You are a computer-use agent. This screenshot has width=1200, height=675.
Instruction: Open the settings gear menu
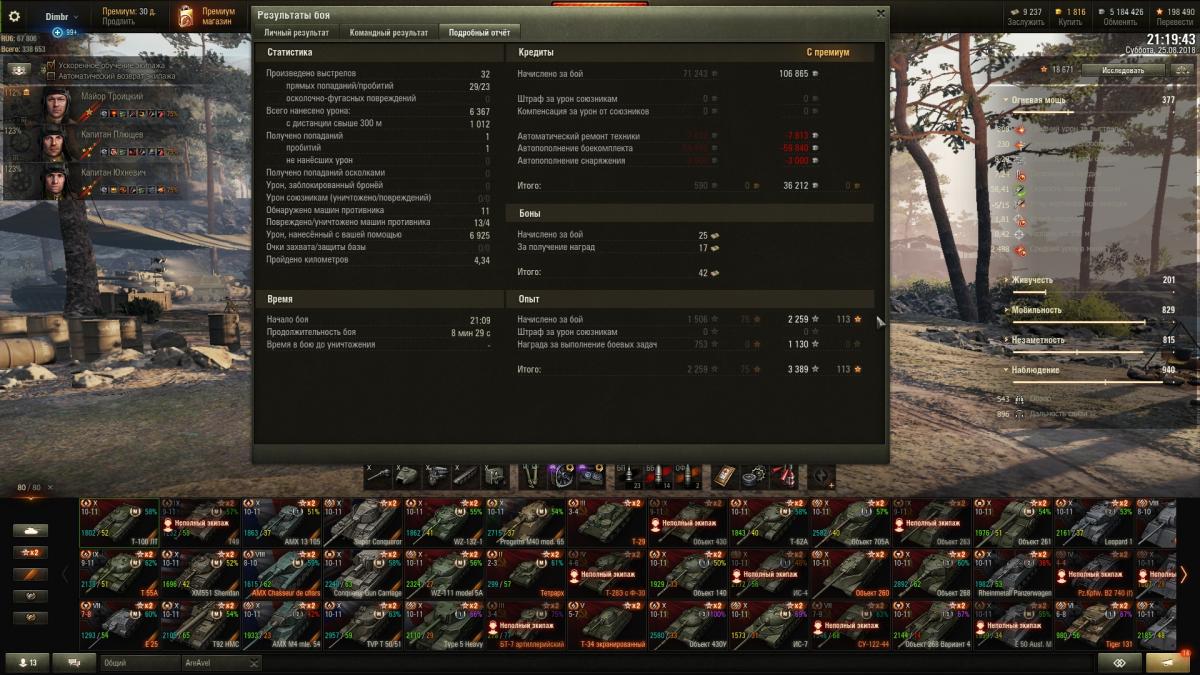pos(14,16)
